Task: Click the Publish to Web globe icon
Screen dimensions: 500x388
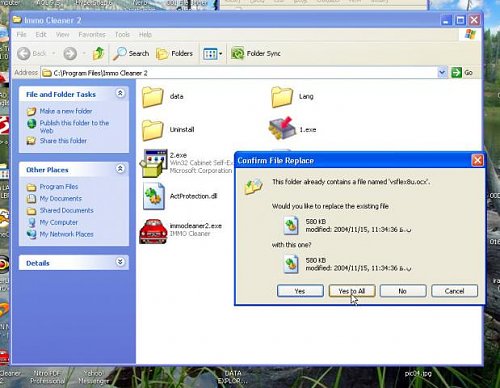Action: [x=32, y=124]
